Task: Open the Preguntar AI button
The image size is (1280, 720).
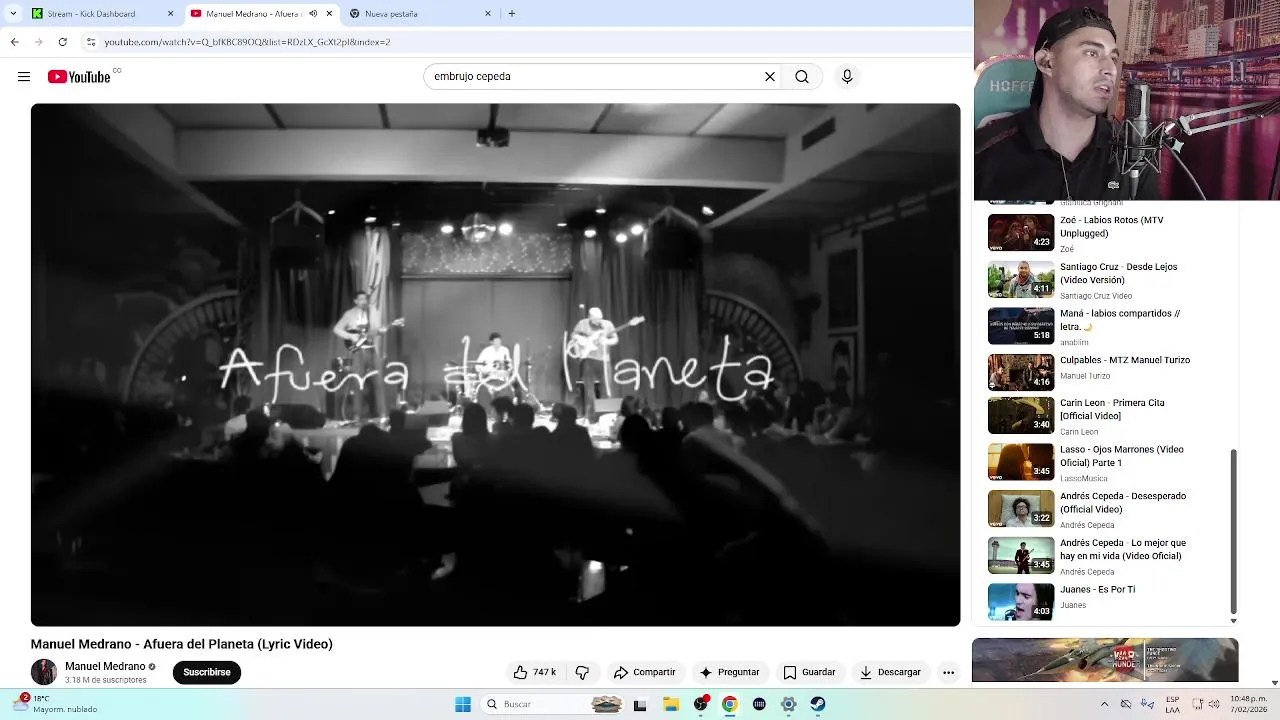Action: [x=729, y=672]
